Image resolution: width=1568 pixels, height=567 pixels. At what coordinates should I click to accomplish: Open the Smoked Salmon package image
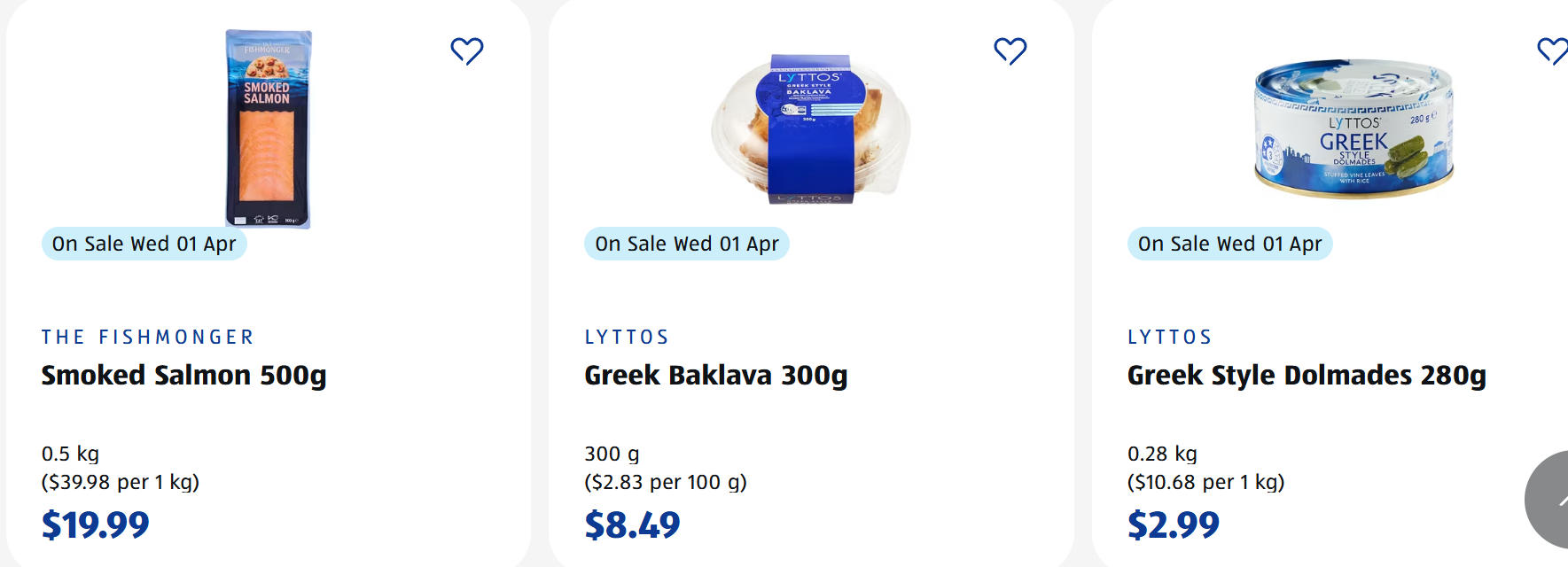(268, 128)
